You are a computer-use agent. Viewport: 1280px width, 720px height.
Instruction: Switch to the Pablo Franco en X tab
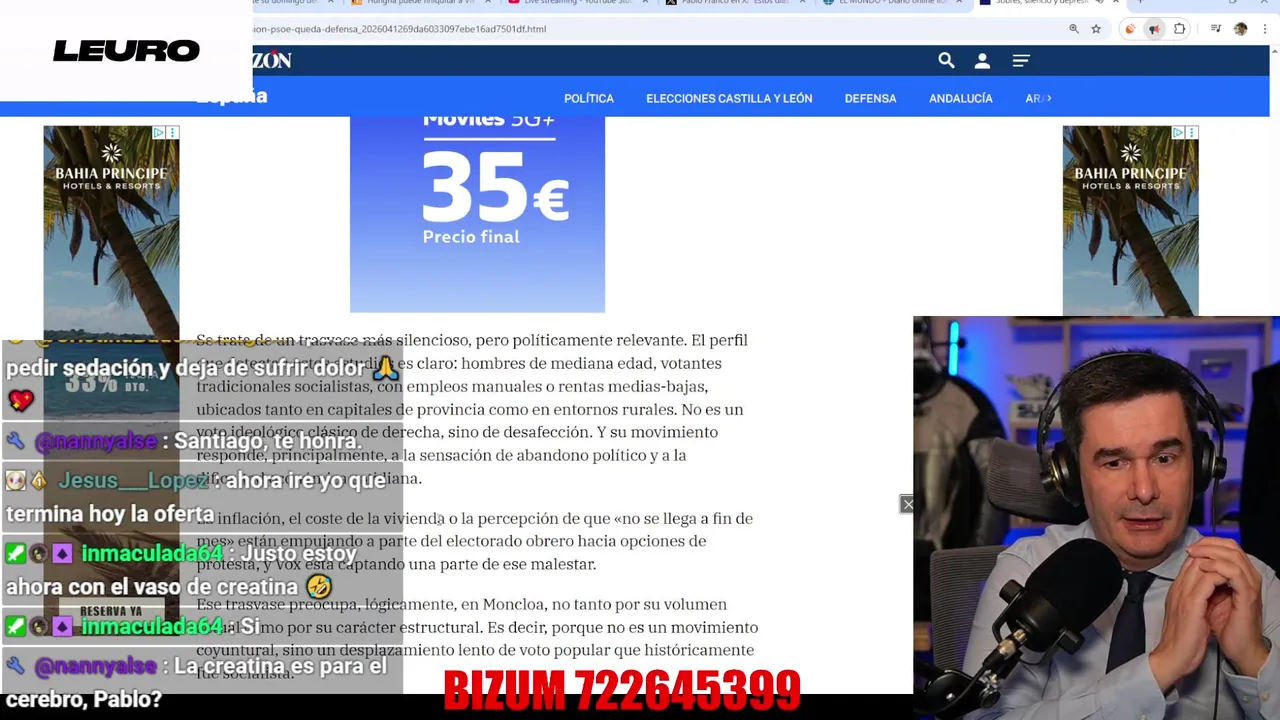(735, 3)
